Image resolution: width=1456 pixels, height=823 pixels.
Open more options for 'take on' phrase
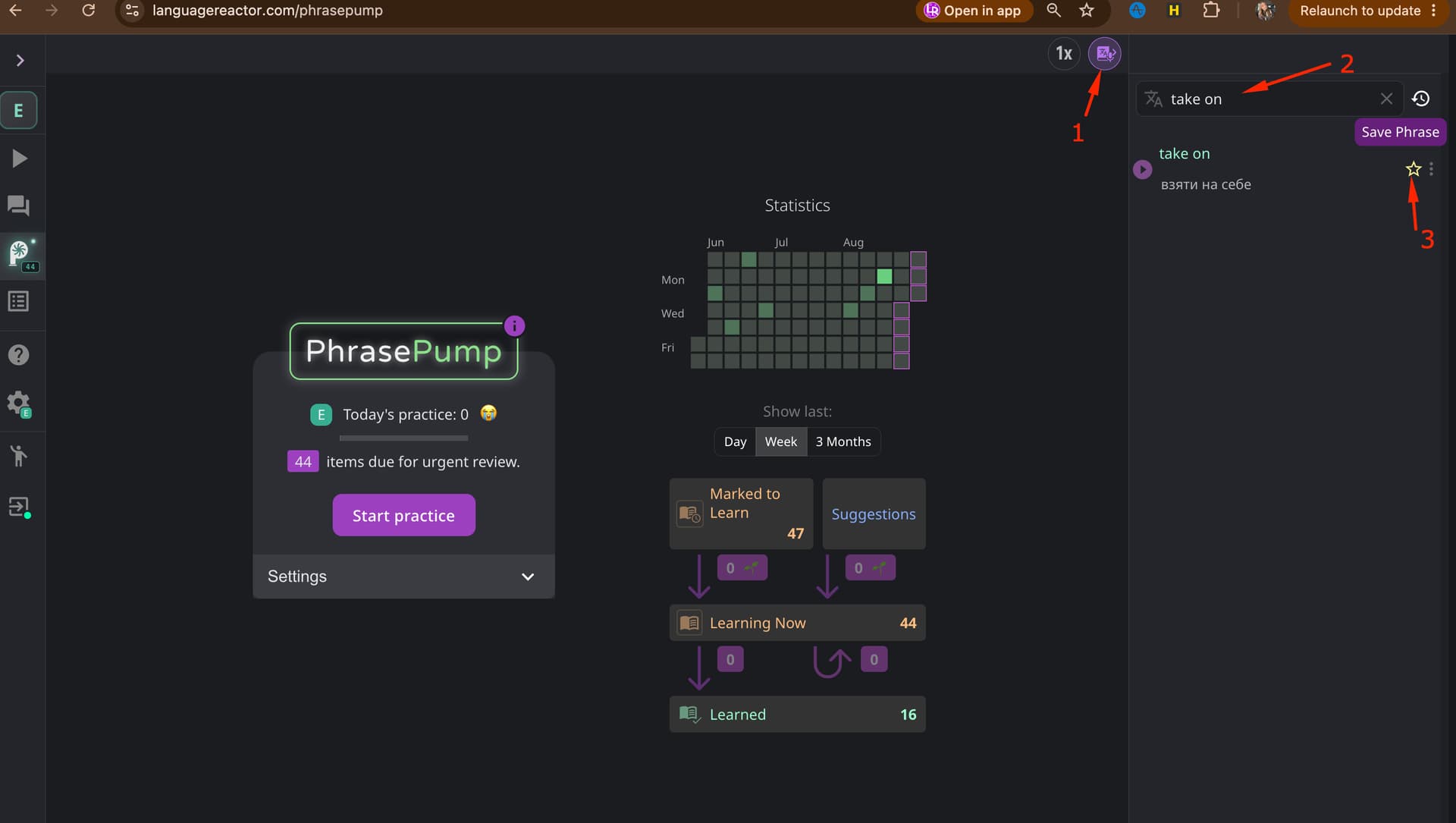click(1431, 169)
